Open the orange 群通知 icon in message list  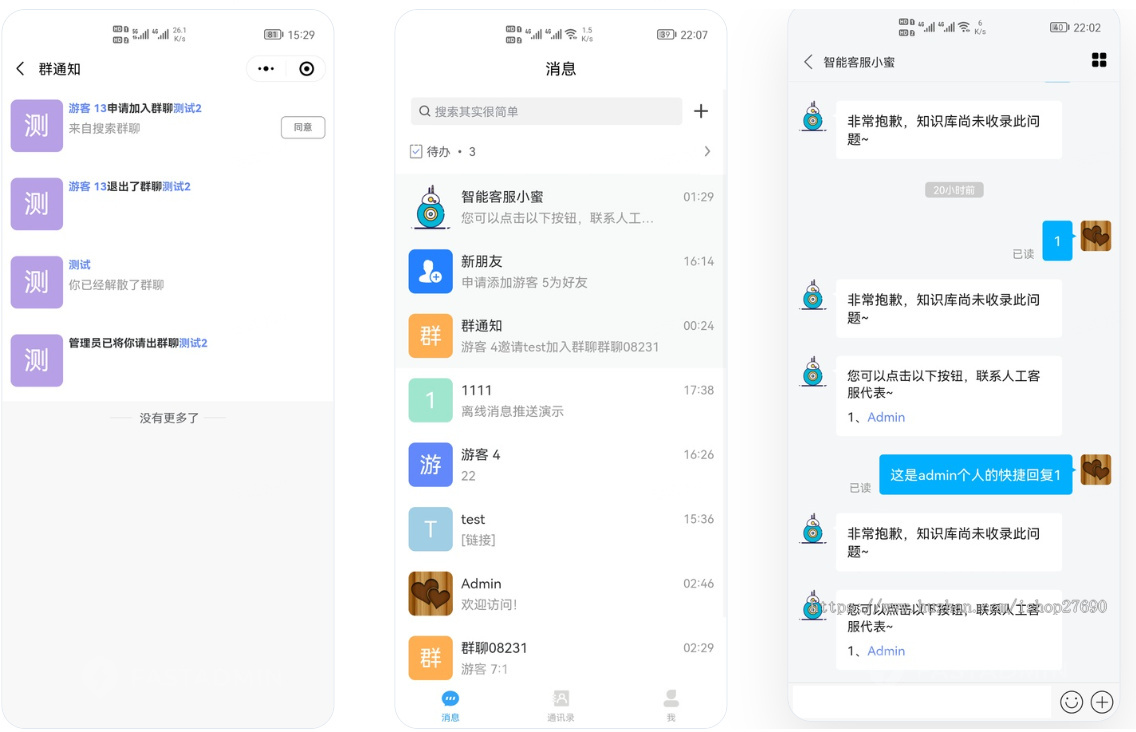430,336
